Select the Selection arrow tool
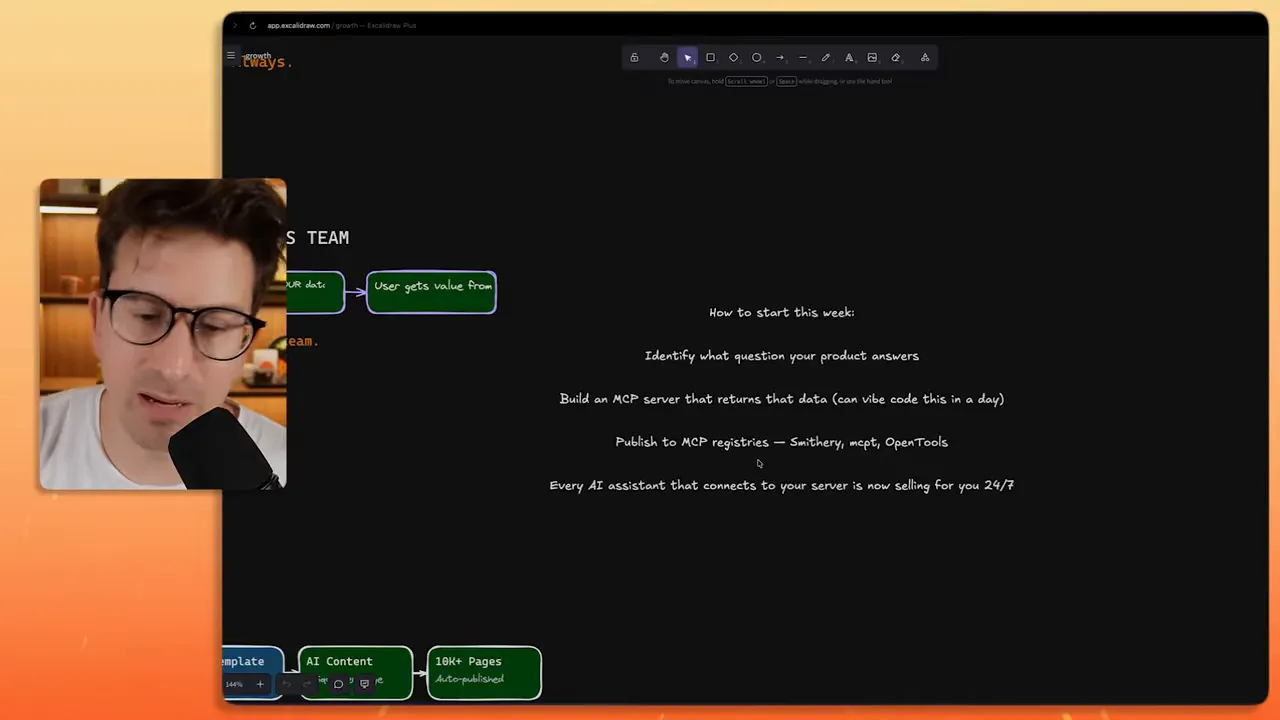1280x720 pixels. pyautogui.click(x=687, y=58)
